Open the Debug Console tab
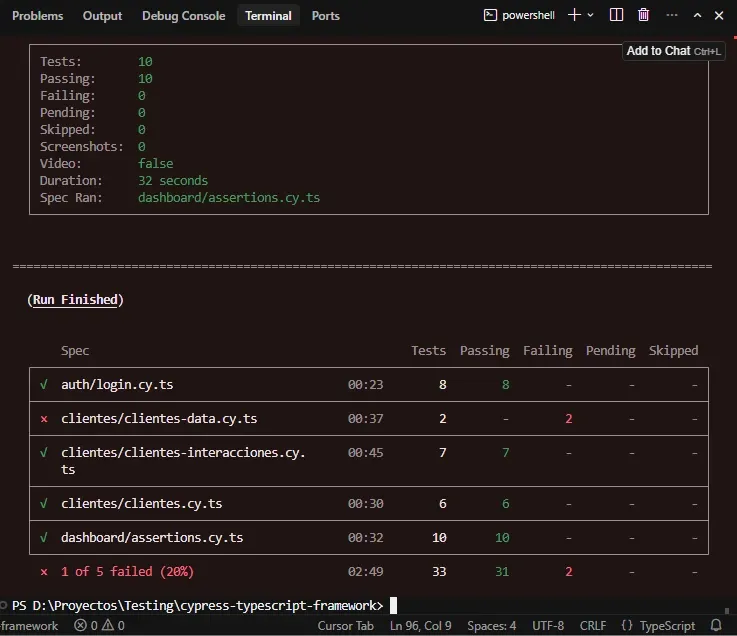This screenshot has width=737, height=636. pos(183,16)
